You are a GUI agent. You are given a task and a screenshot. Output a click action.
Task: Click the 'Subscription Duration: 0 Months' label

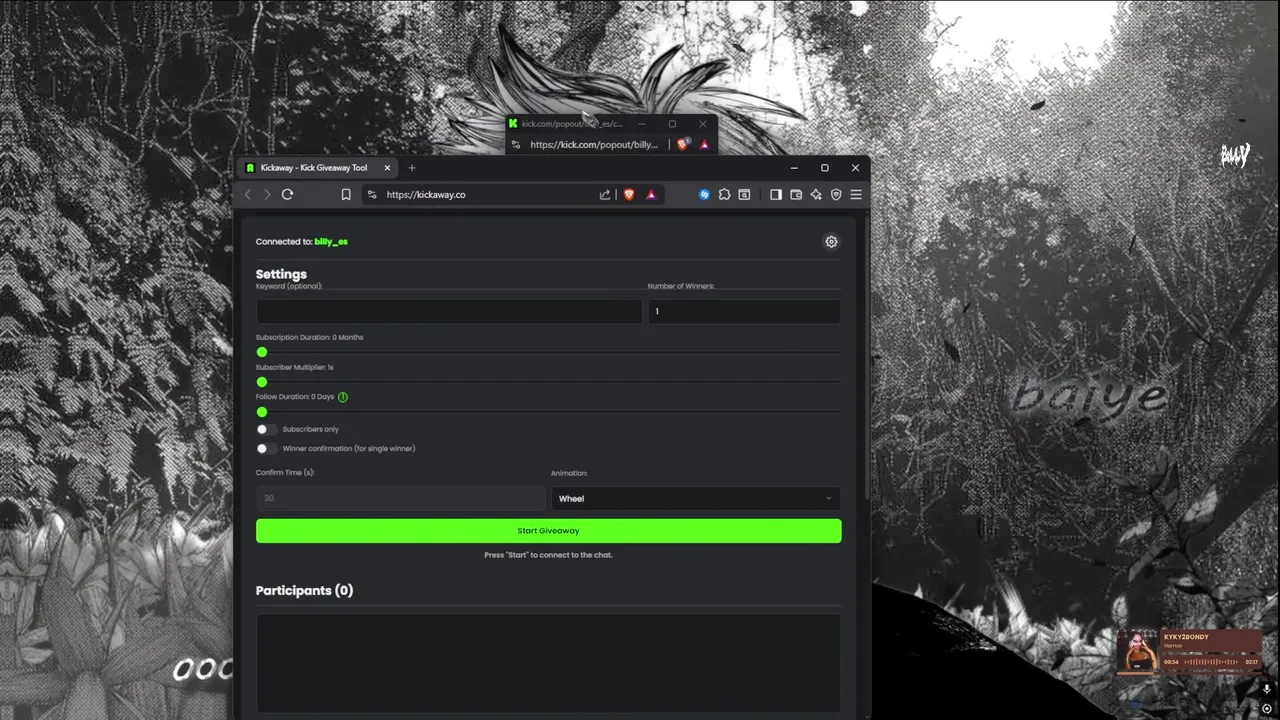pyautogui.click(x=310, y=337)
